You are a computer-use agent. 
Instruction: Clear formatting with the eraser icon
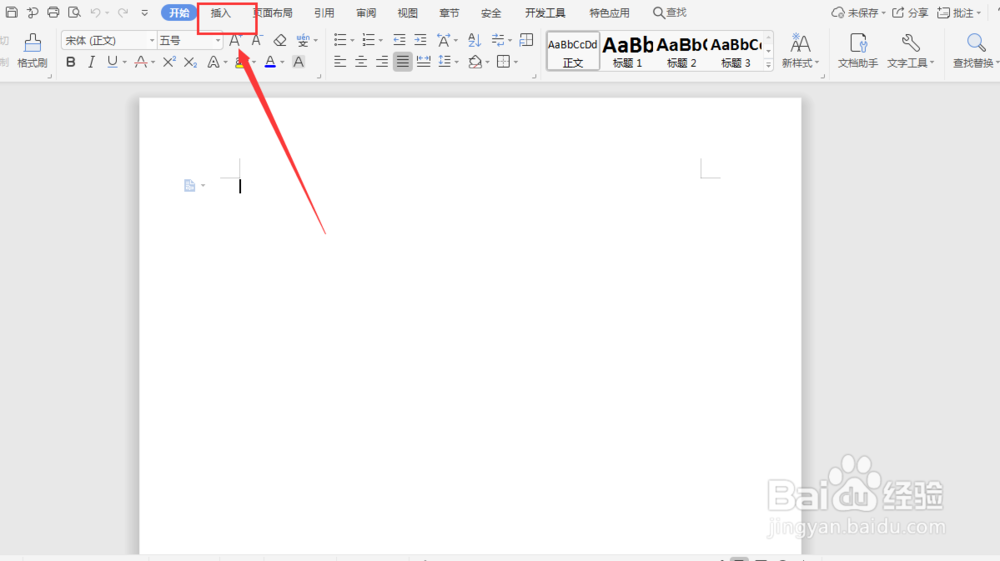280,40
